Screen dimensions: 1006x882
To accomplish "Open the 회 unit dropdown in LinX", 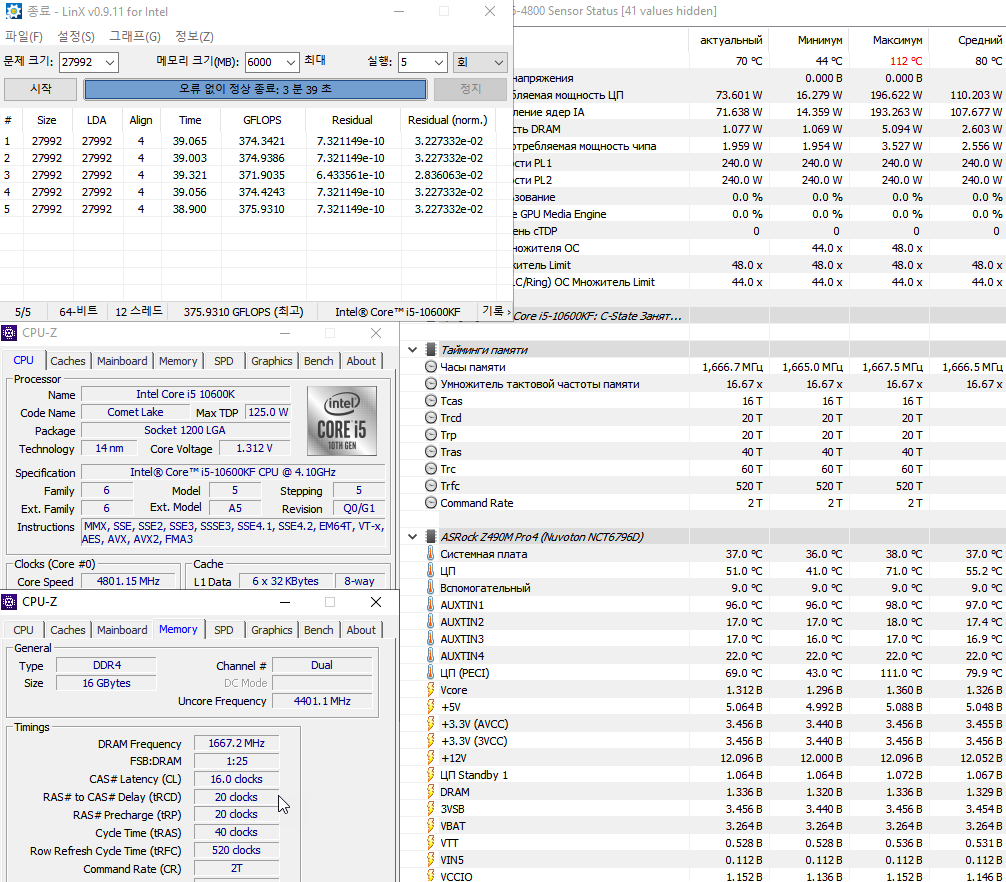I will click(x=480, y=62).
